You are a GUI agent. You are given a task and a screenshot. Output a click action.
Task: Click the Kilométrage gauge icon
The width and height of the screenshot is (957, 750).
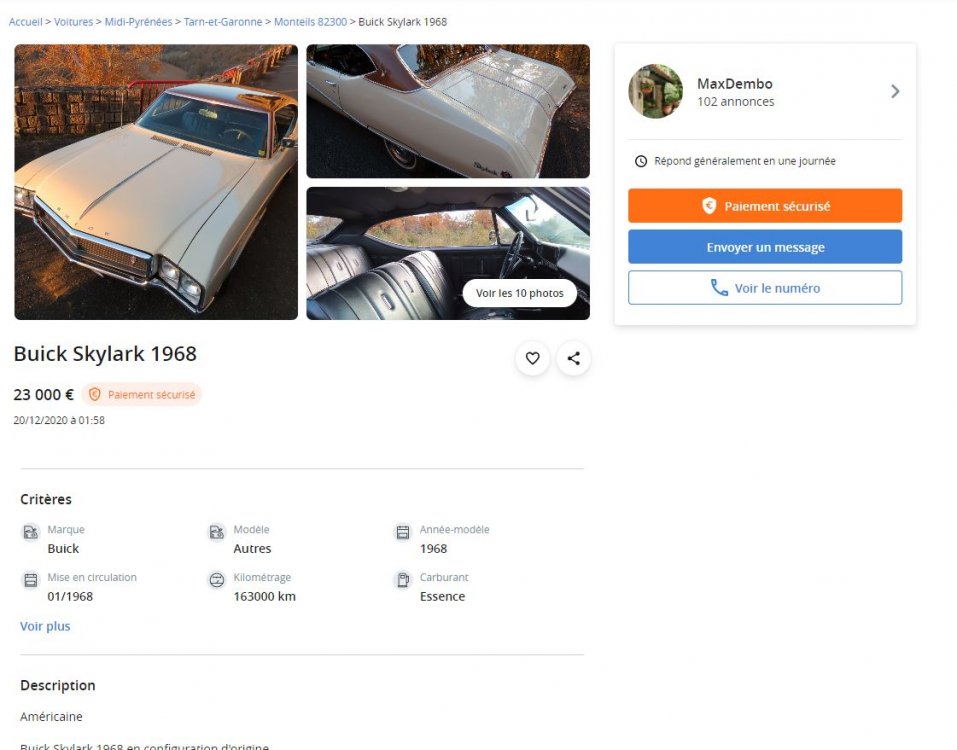pyautogui.click(x=217, y=580)
